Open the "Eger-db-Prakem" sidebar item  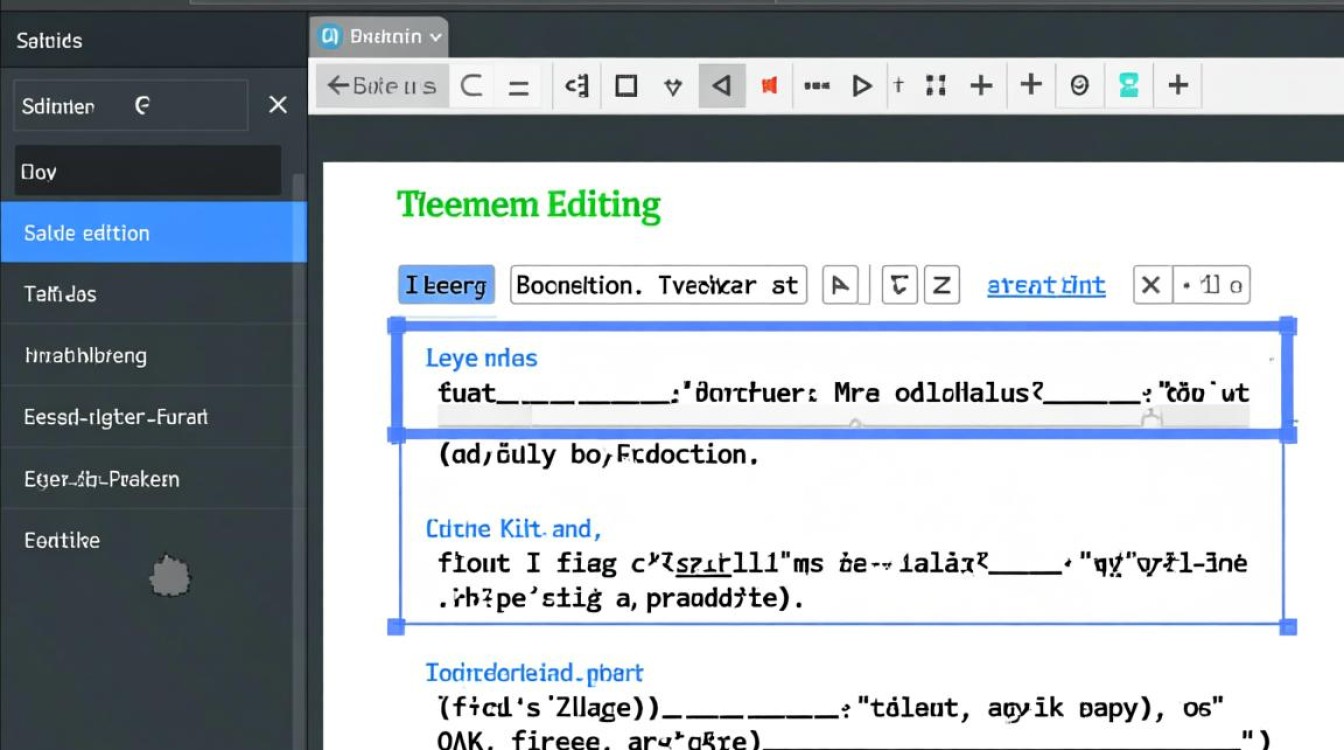click(x=153, y=478)
